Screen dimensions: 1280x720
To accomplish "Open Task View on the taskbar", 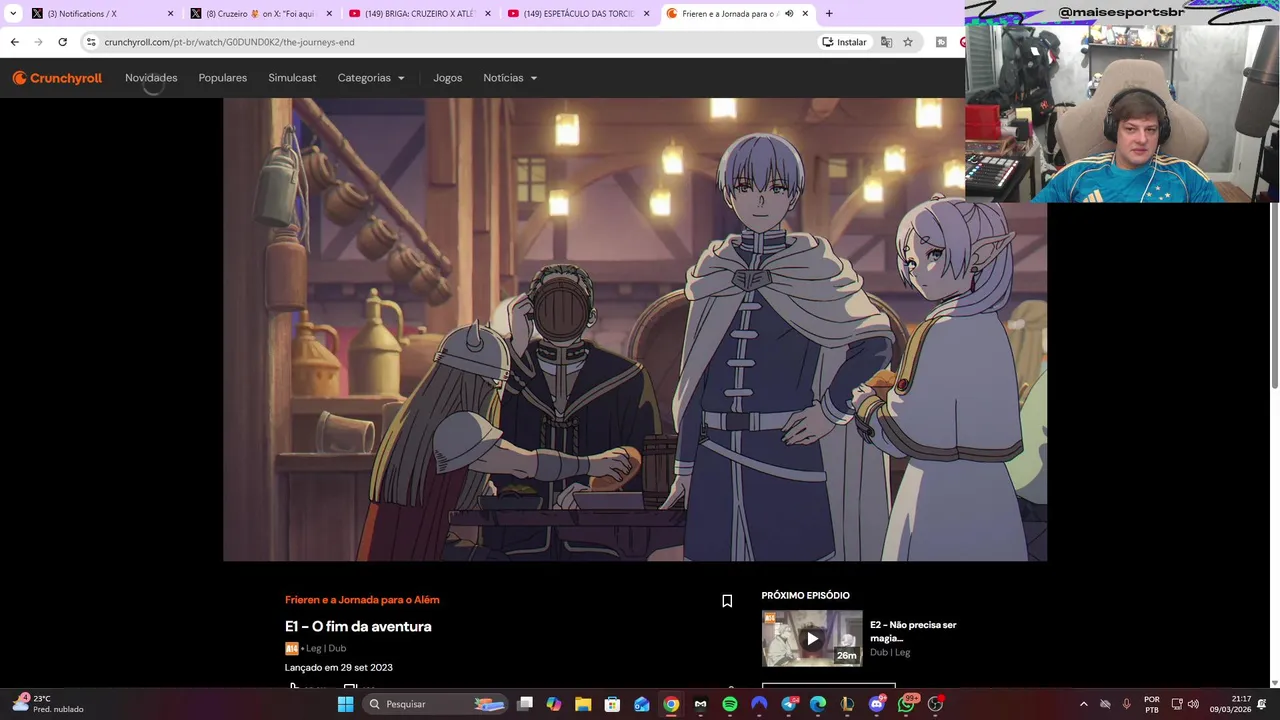I will (x=525, y=704).
